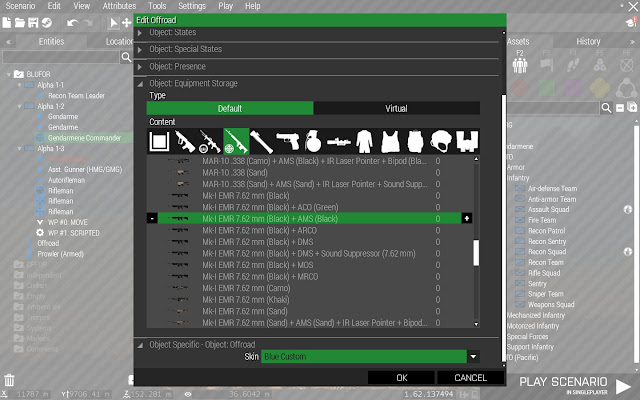Click the Assets search input field
This screenshot has width=640, height=400.
tap(553, 108)
